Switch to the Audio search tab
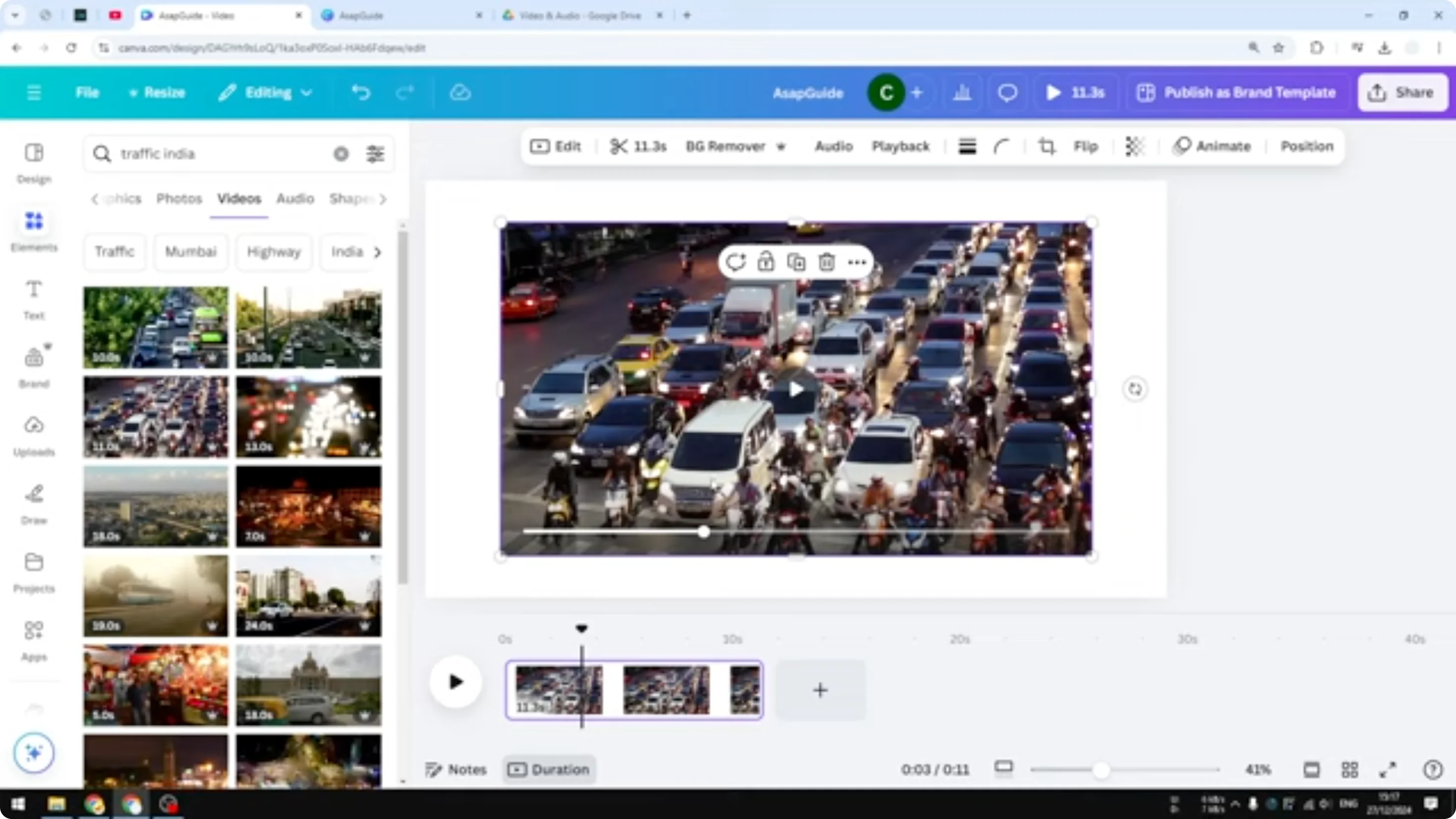 (295, 199)
